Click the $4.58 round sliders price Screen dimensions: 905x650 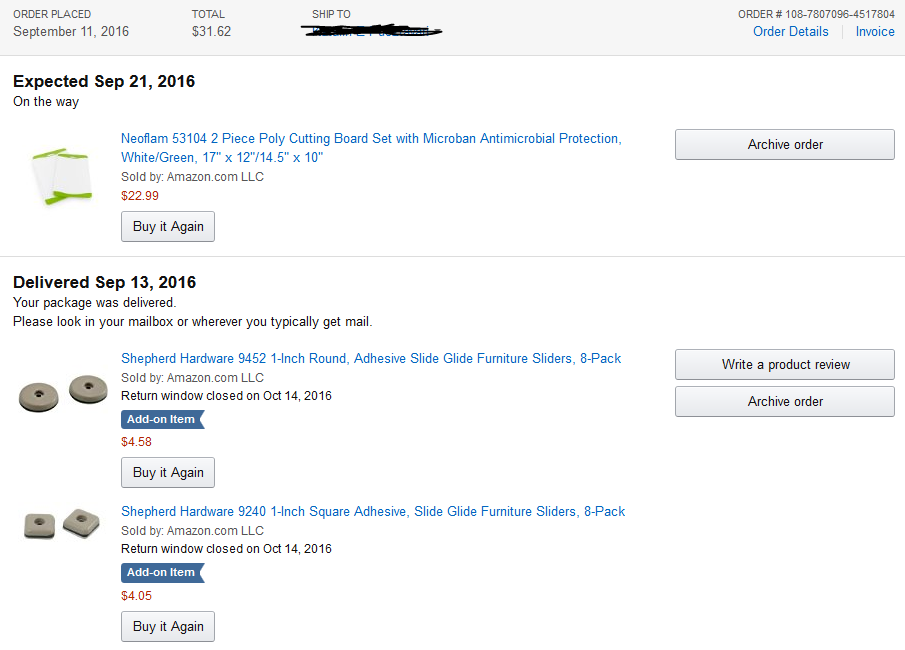[137, 442]
